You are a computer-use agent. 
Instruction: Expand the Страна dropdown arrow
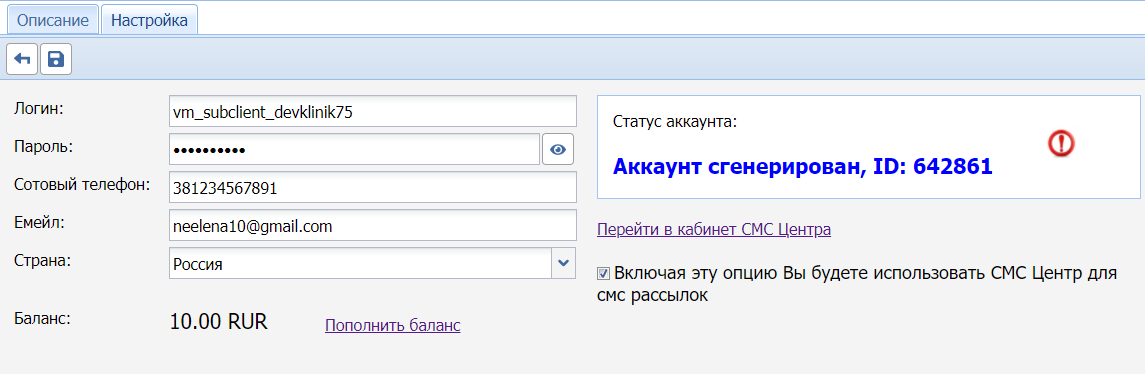(x=563, y=264)
